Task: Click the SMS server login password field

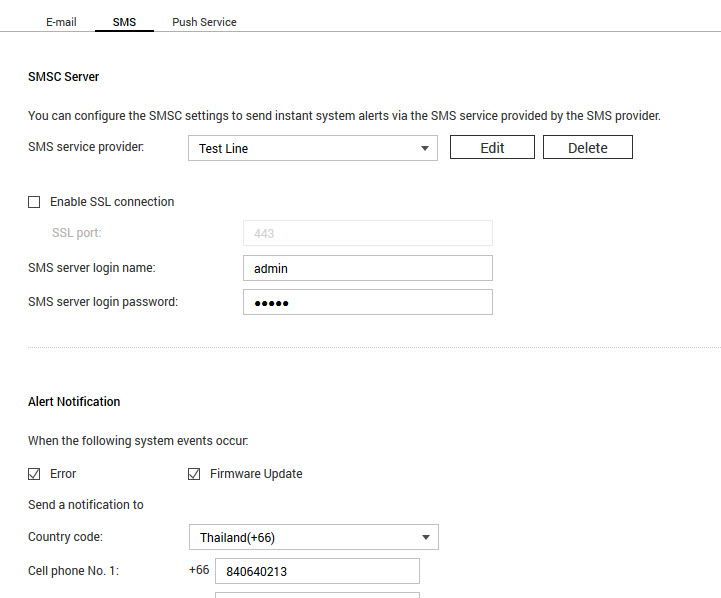Action: (368, 302)
